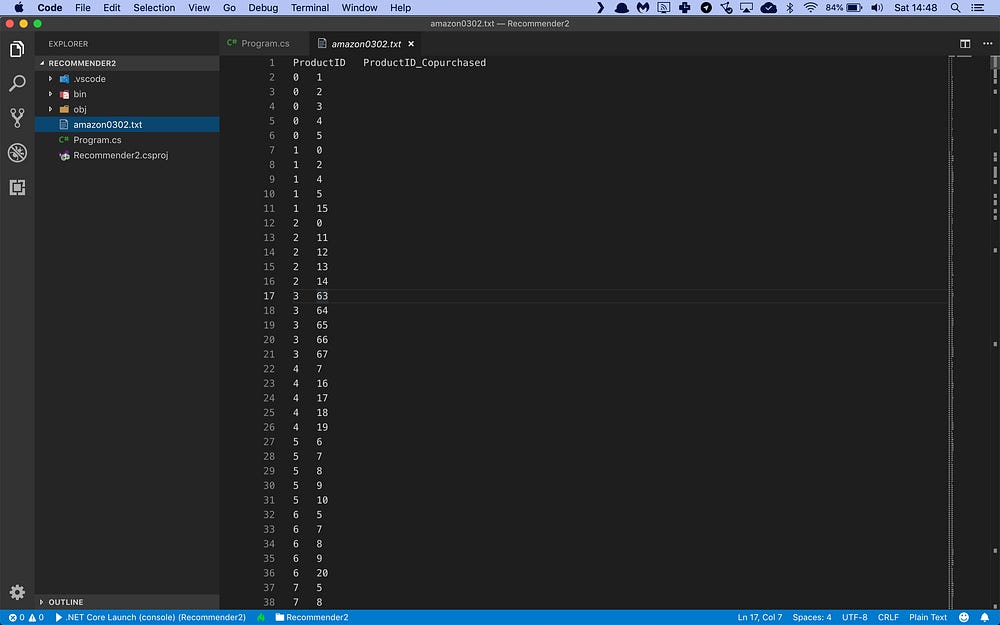Select amazon0302.txt in the explorer

pos(128,124)
